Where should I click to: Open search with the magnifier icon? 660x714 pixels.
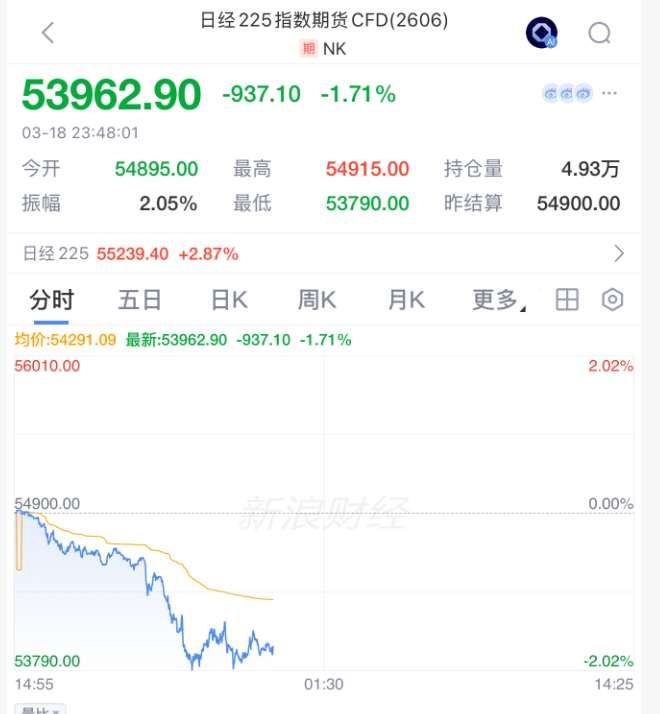[x=599, y=33]
